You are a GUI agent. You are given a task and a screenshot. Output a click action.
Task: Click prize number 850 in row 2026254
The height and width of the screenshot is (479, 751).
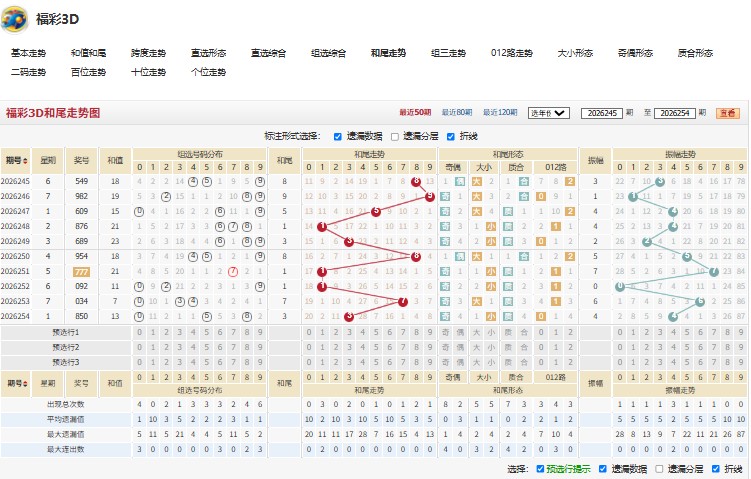81,316
